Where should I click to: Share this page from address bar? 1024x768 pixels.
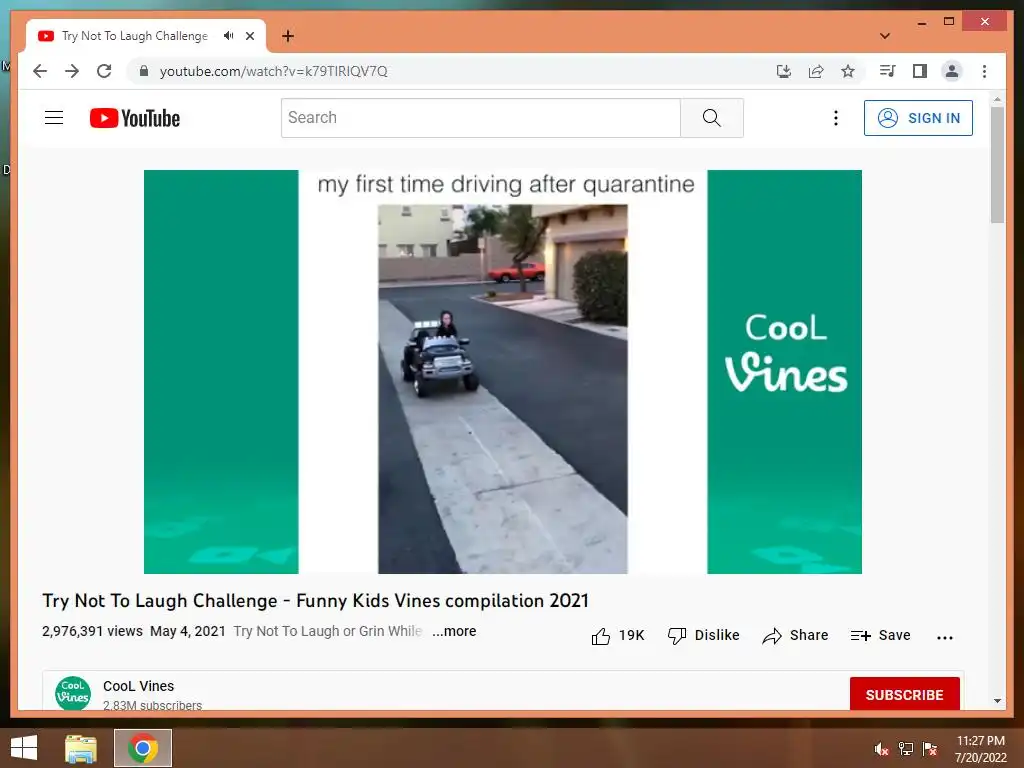tap(816, 71)
